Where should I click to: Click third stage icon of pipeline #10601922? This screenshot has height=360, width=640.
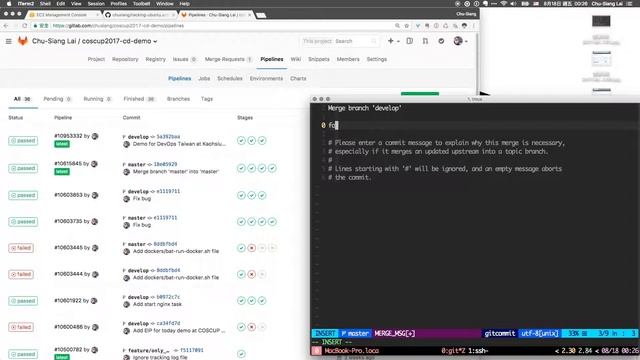click(262, 301)
